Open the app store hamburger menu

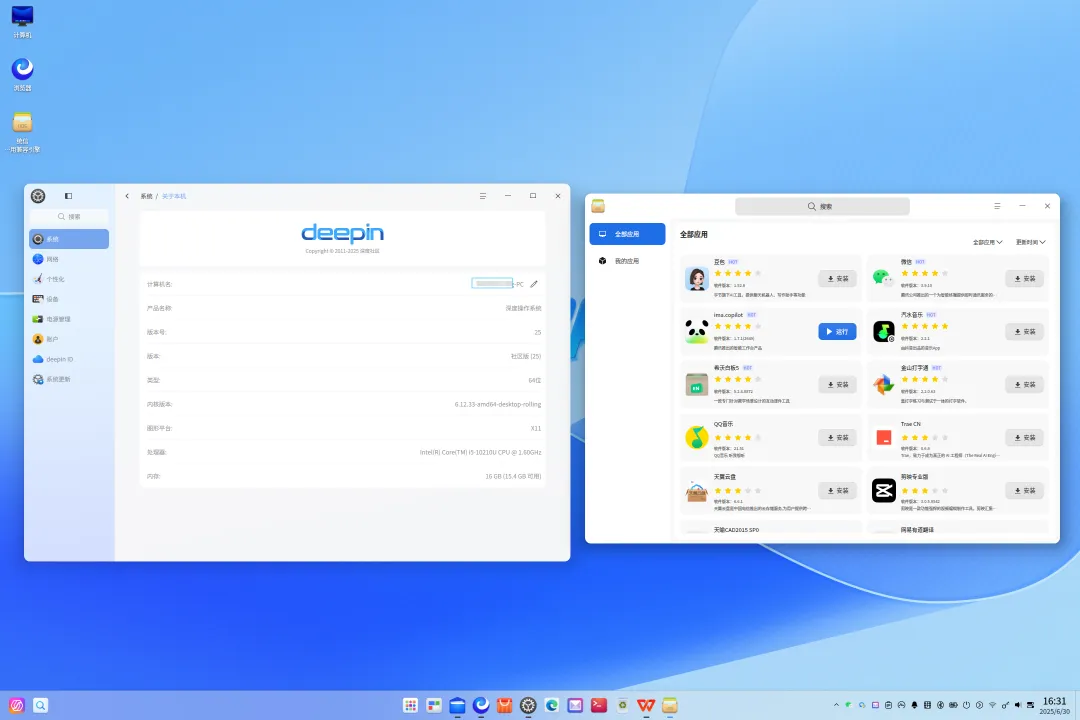(x=997, y=206)
